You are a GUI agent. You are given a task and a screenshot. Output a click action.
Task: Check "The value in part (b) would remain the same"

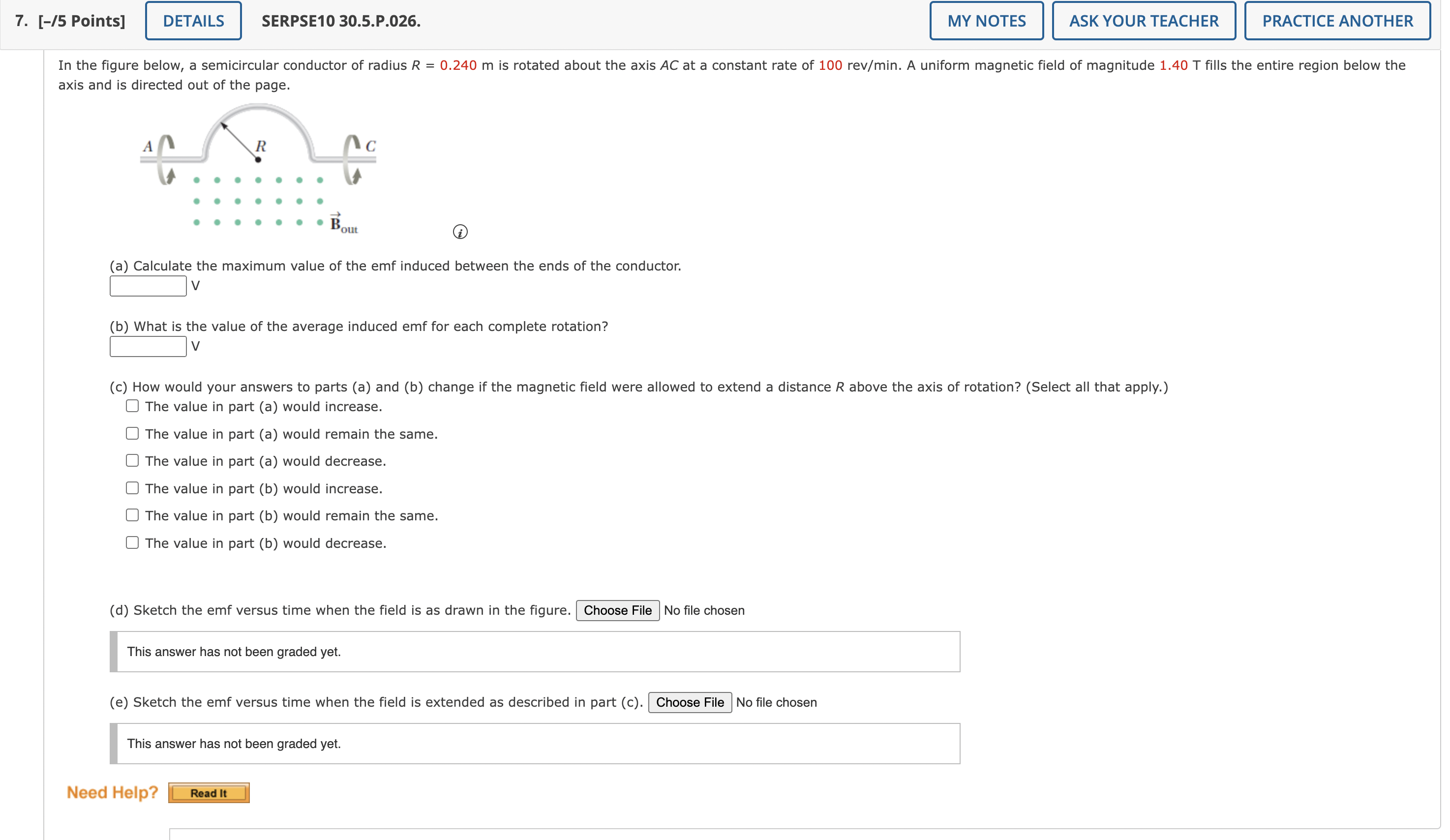[x=132, y=515]
